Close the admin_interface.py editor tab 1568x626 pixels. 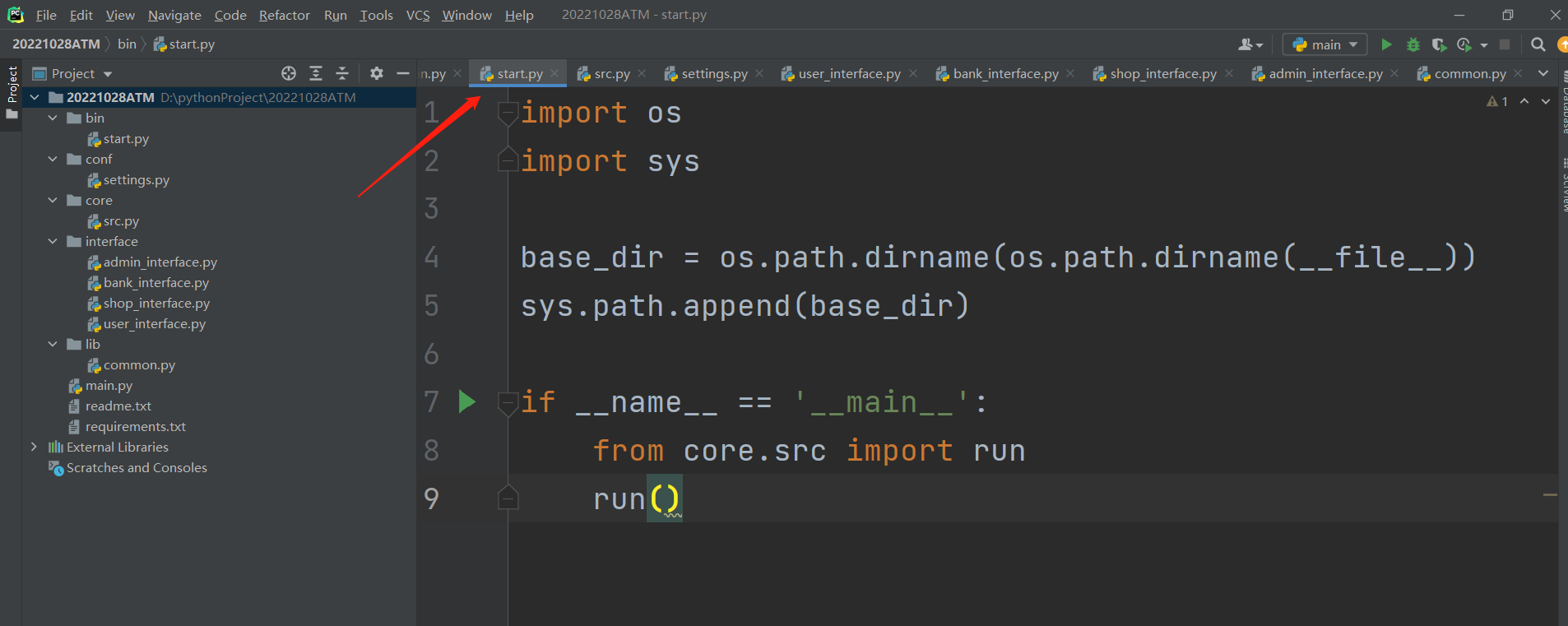(1394, 73)
